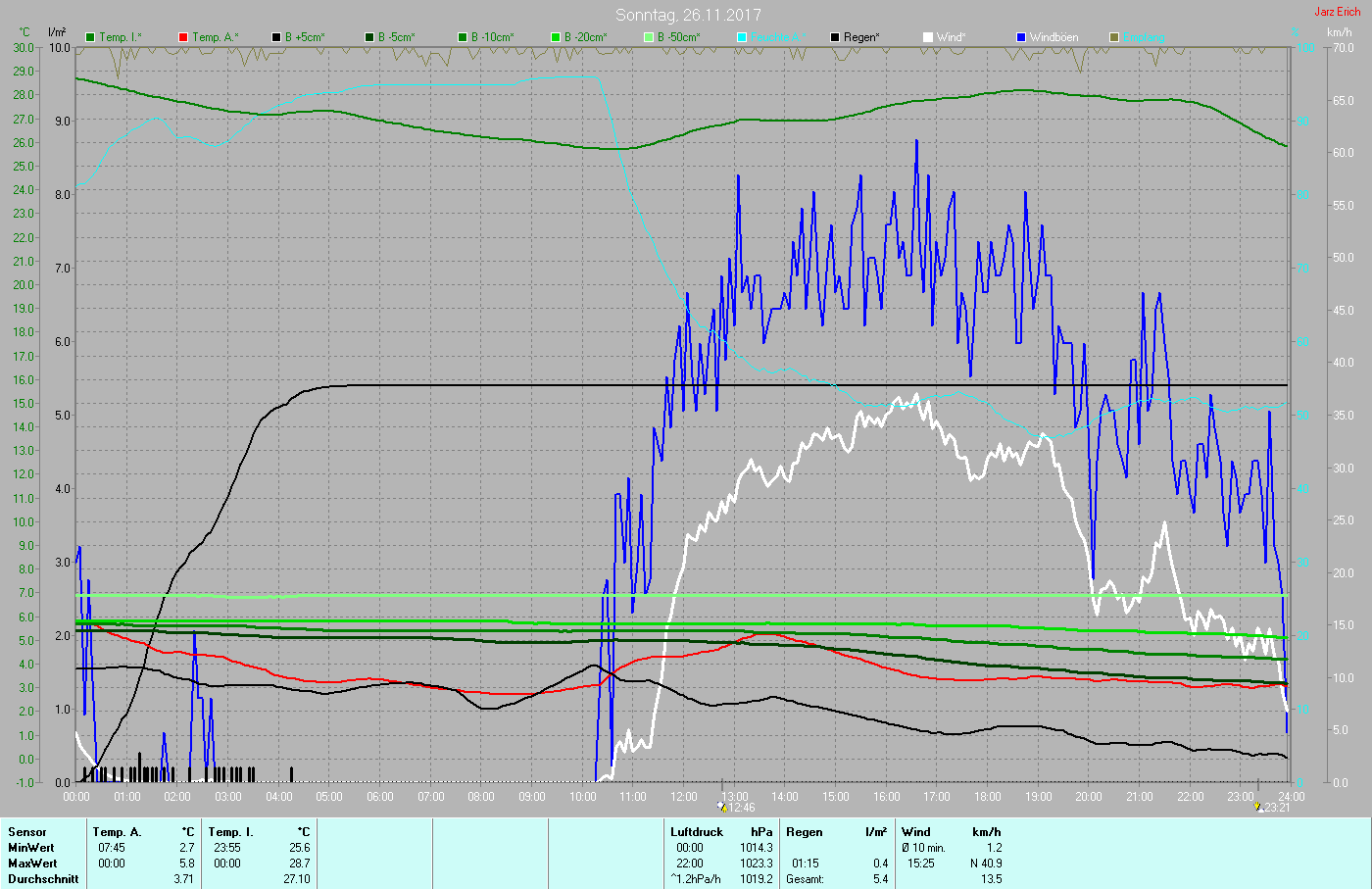Click the black B +5cm legend square
The width and height of the screenshot is (1372, 889).
[x=276, y=37]
